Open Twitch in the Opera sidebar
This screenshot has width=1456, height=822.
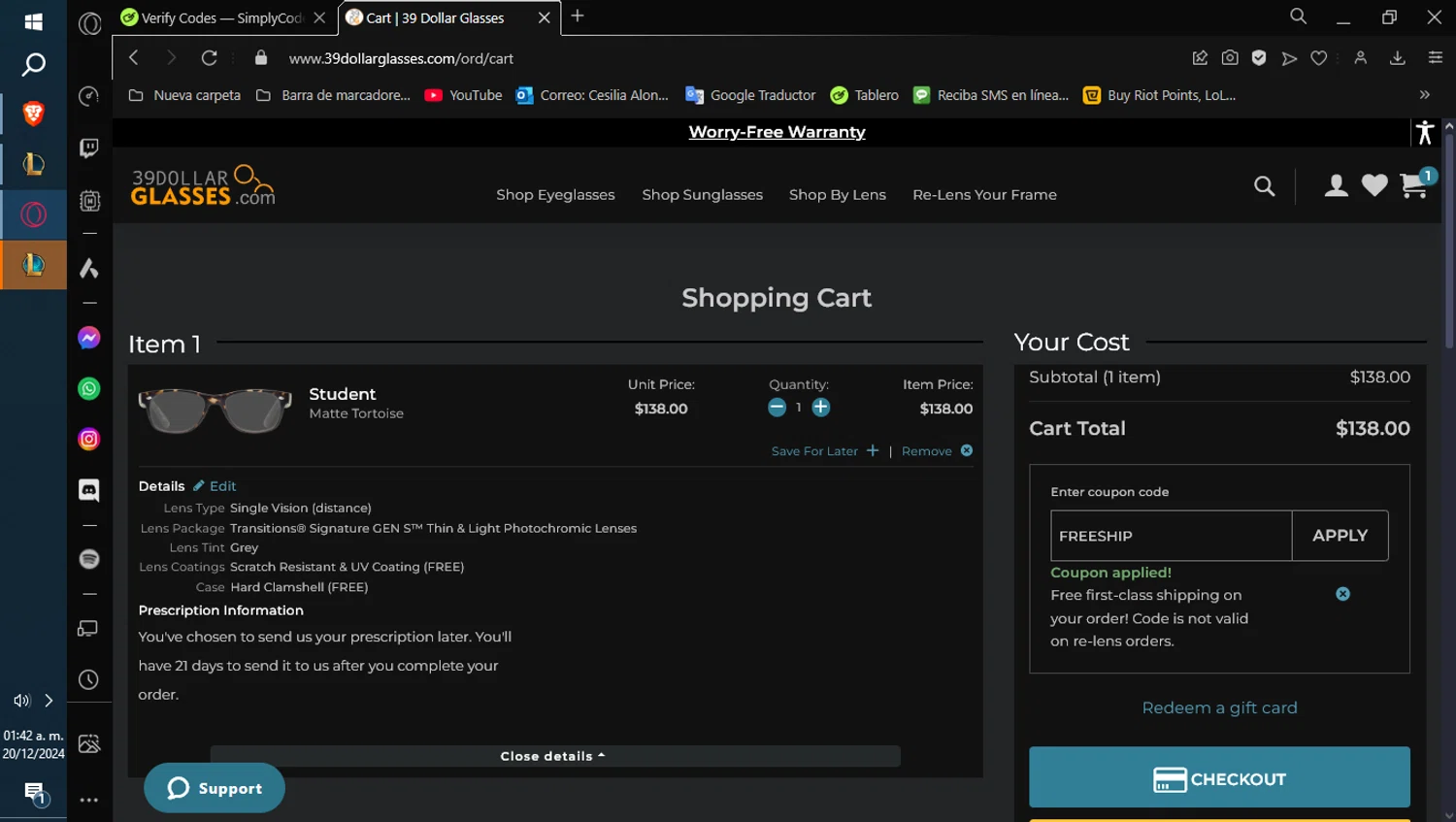tap(88, 148)
